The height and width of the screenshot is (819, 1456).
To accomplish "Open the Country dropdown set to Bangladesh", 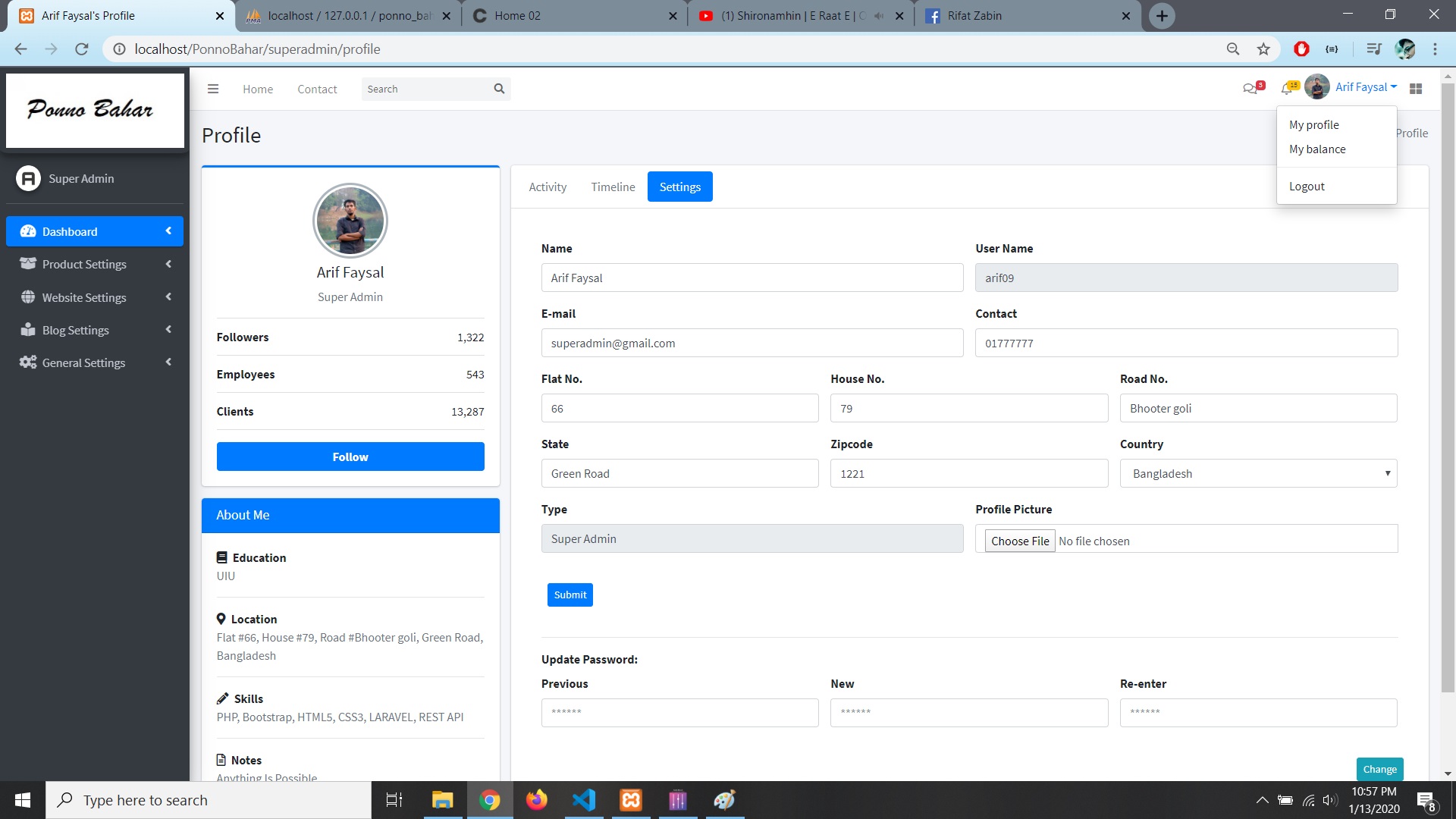I will 1257,473.
